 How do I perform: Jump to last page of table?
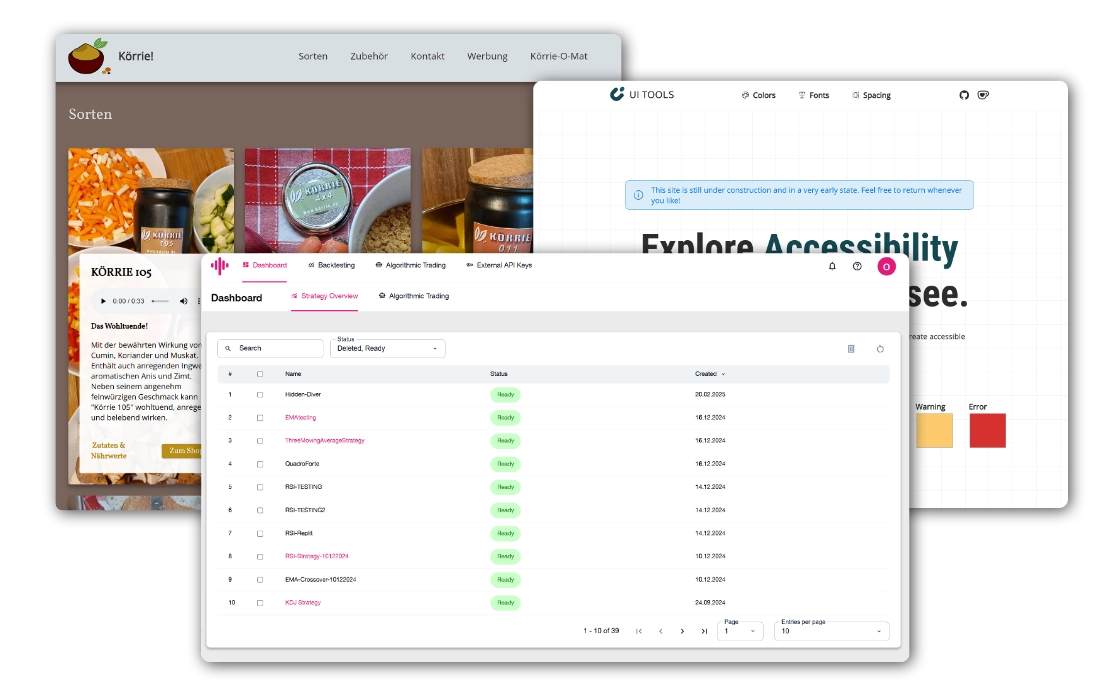(704, 631)
